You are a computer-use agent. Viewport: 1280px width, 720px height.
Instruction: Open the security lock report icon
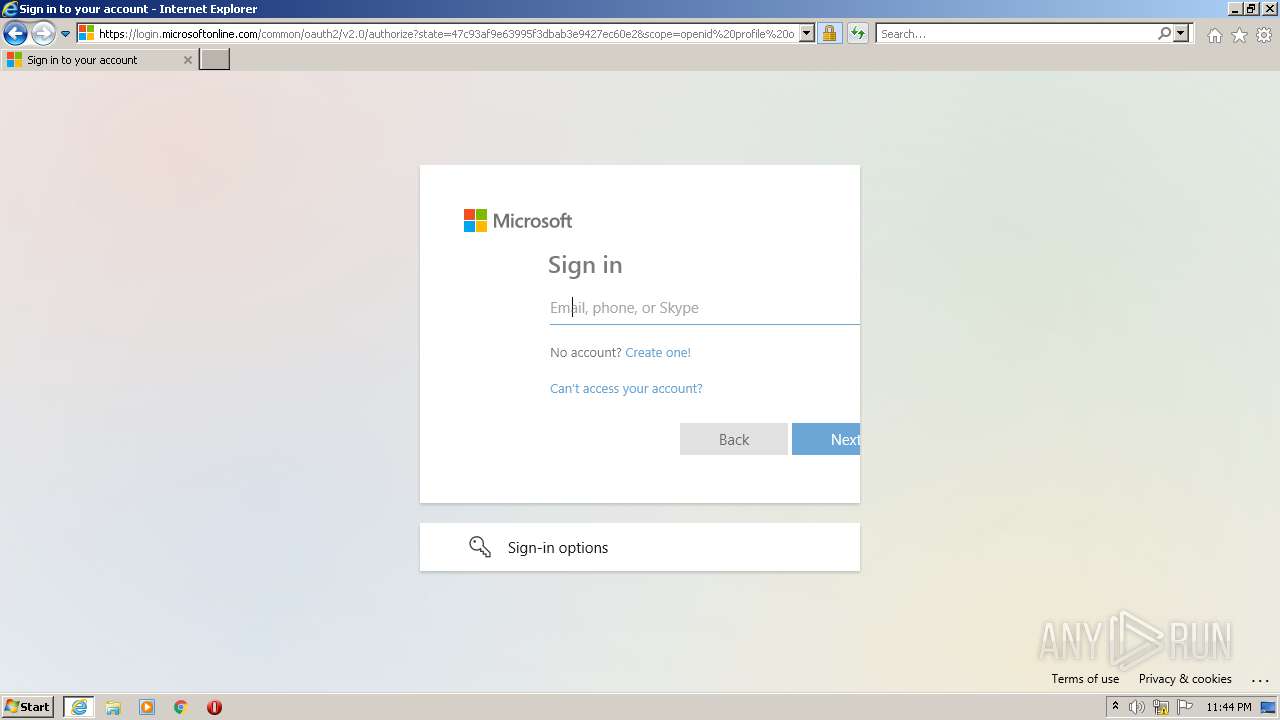click(829, 34)
